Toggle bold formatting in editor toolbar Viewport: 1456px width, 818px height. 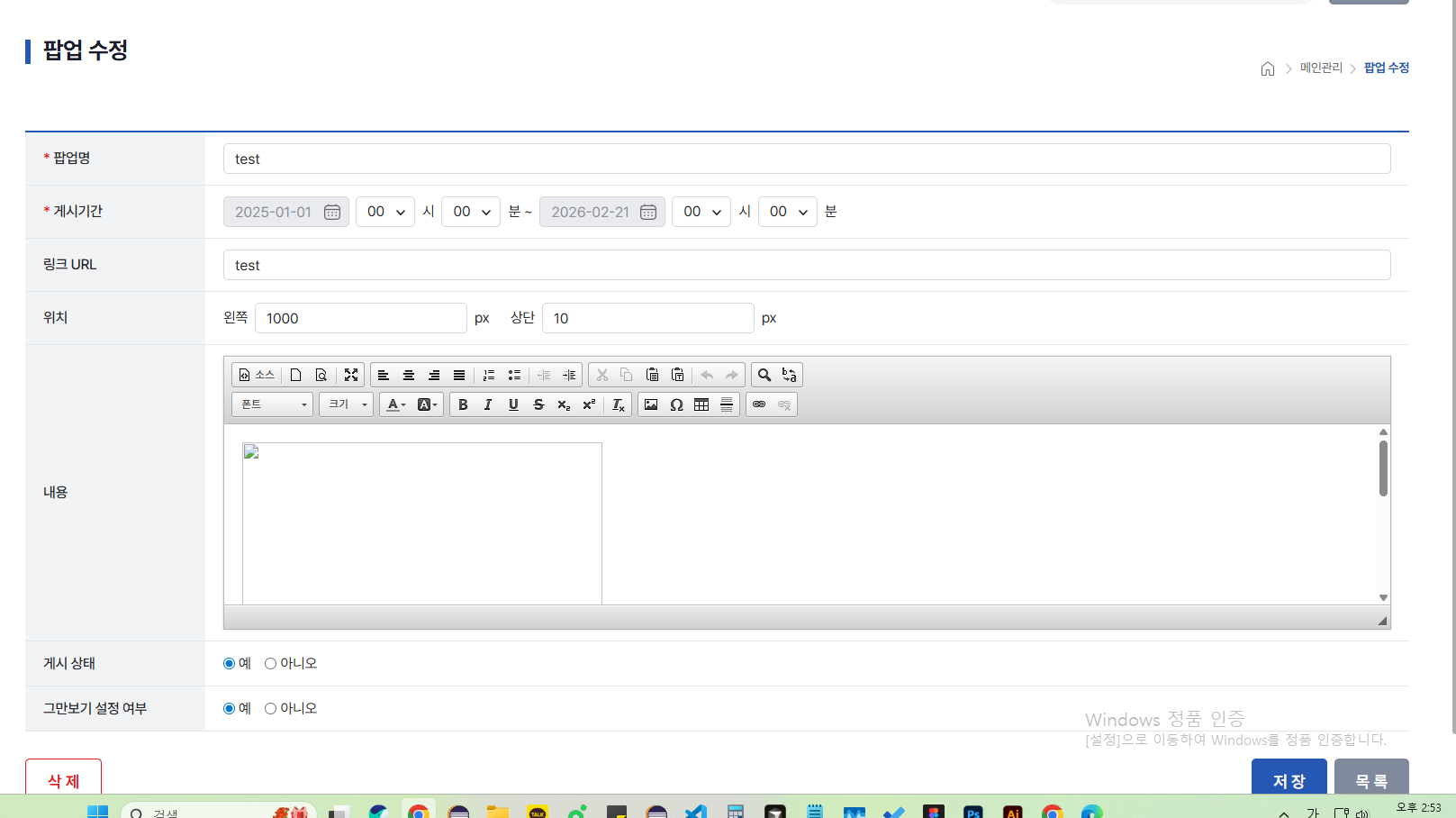point(463,404)
